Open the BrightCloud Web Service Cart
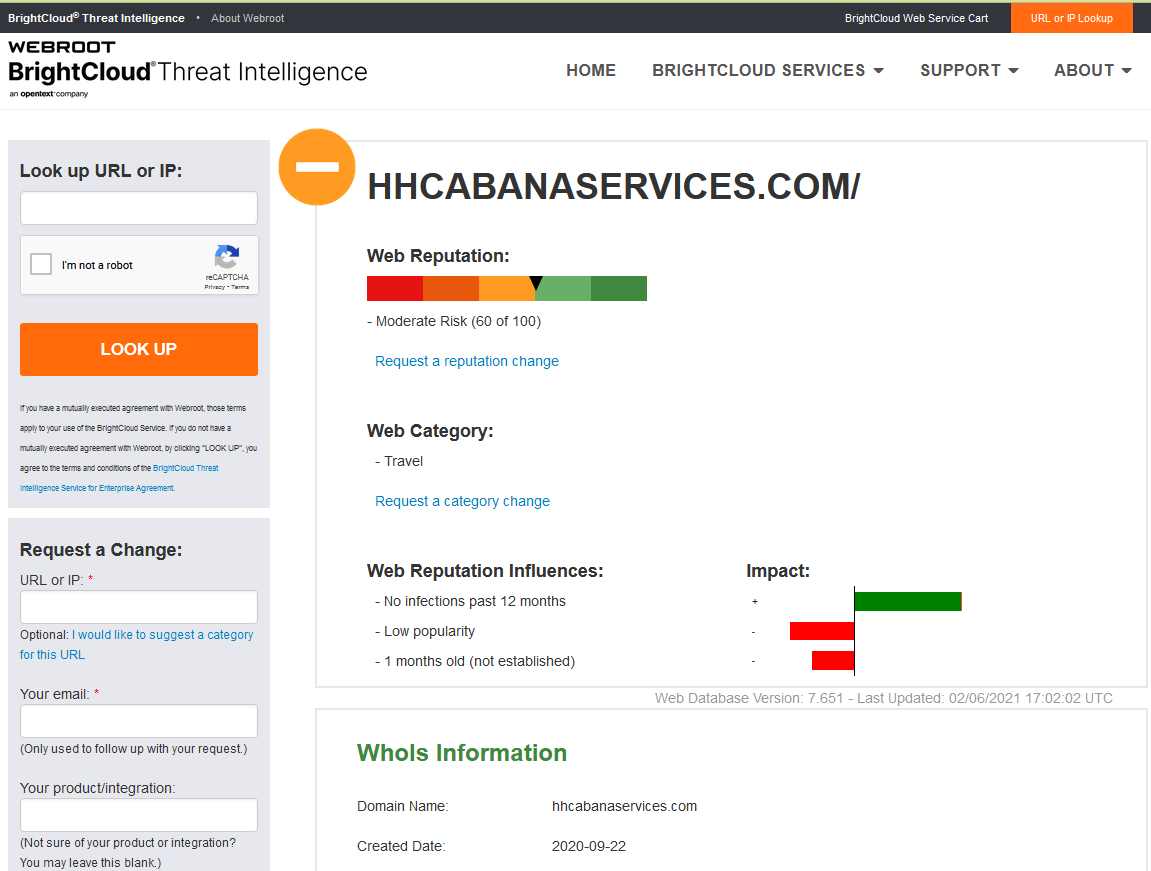Image resolution: width=1151 pixels, height=871 pixels. click(x=916, y=18)
